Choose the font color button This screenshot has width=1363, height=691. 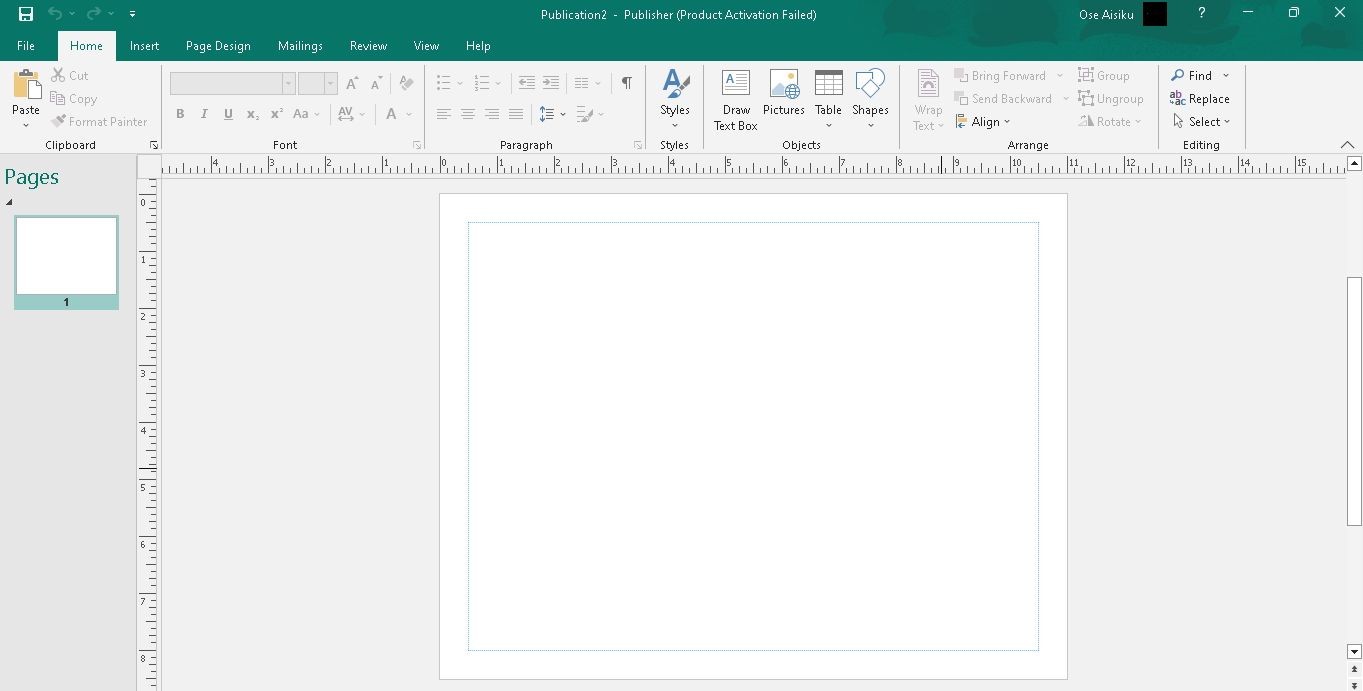point(392,114)
